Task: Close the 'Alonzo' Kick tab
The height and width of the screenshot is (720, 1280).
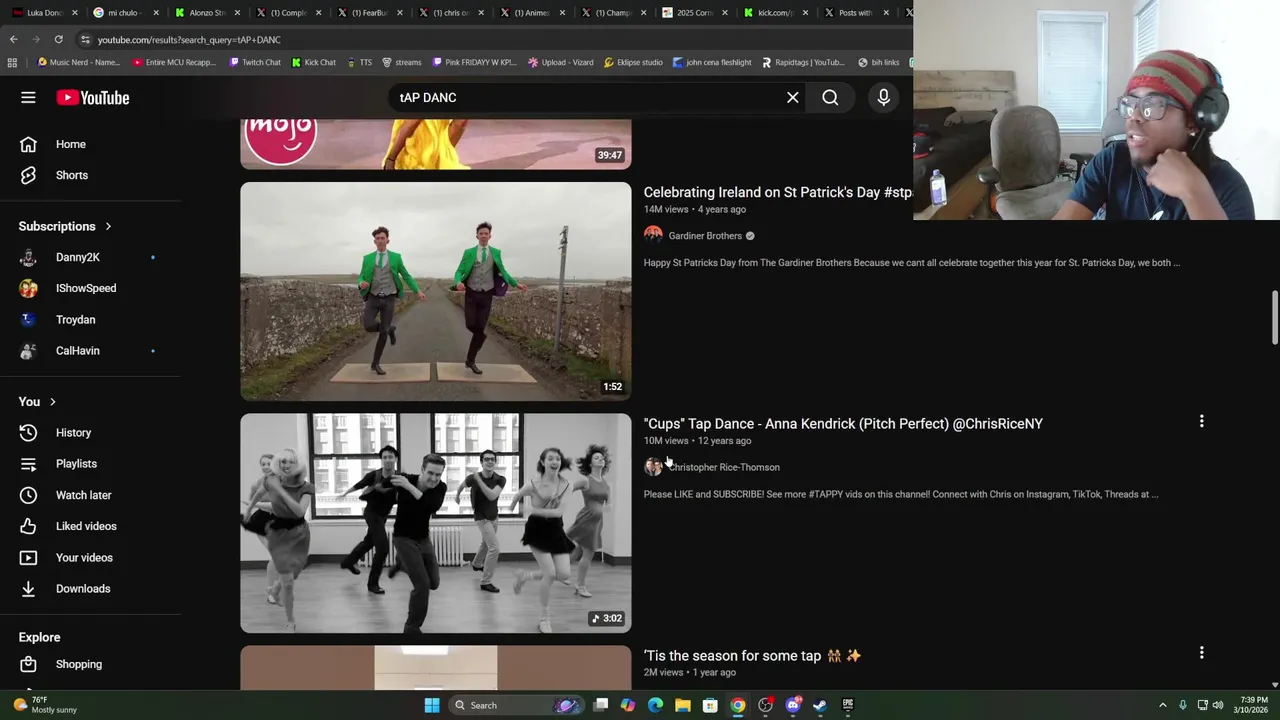Action: coord(237,13)
